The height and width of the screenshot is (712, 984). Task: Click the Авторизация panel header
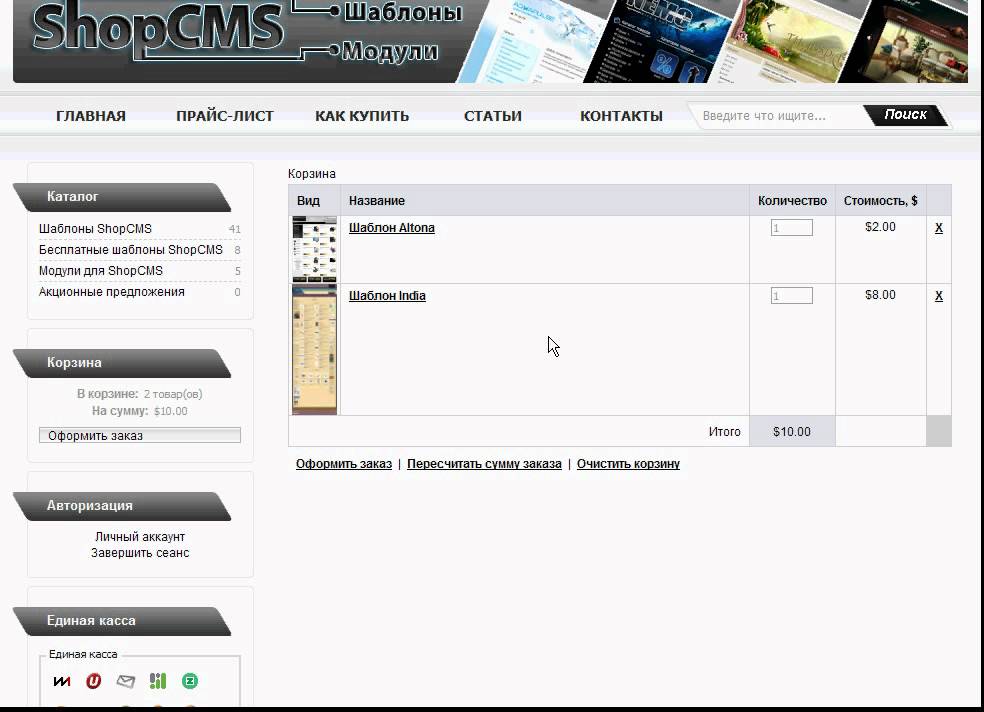pyautogui.click(x=122, y=506)
